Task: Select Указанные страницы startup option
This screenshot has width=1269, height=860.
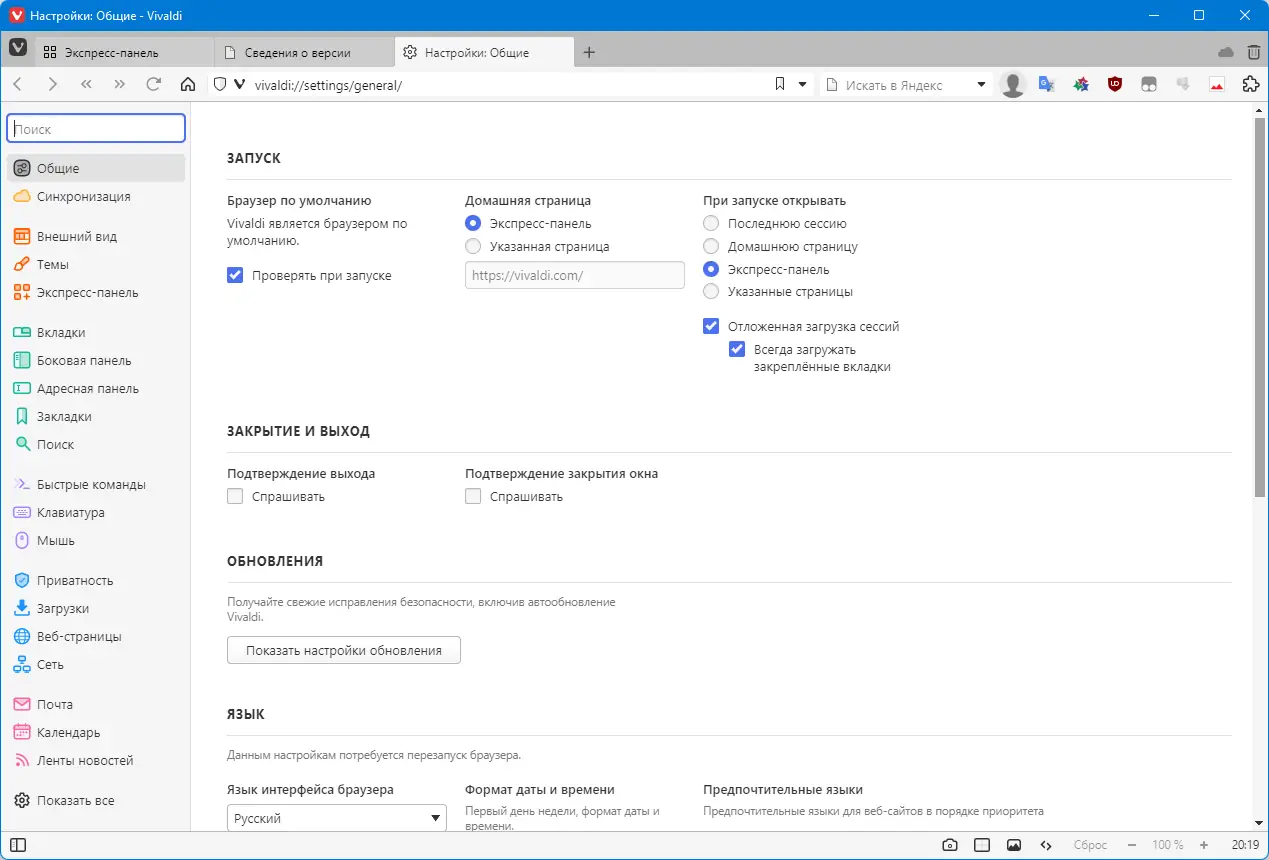Action: coord(711,291)
